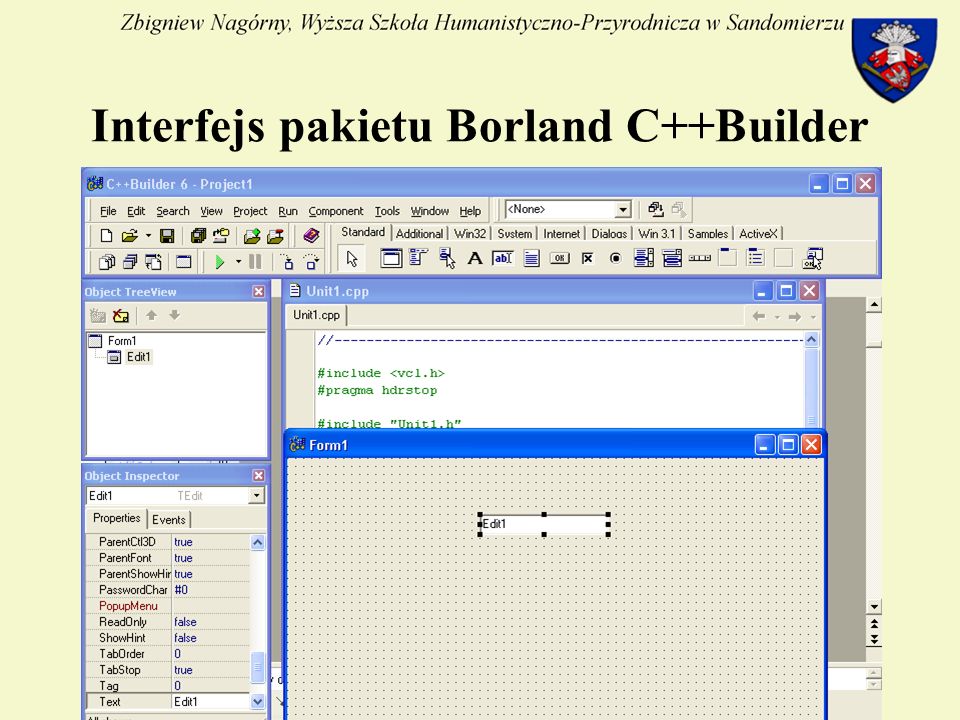The height and width of the screenshot is (720, 960).
Task: Pause the program with Pause icon
Action: coord(255,263)
